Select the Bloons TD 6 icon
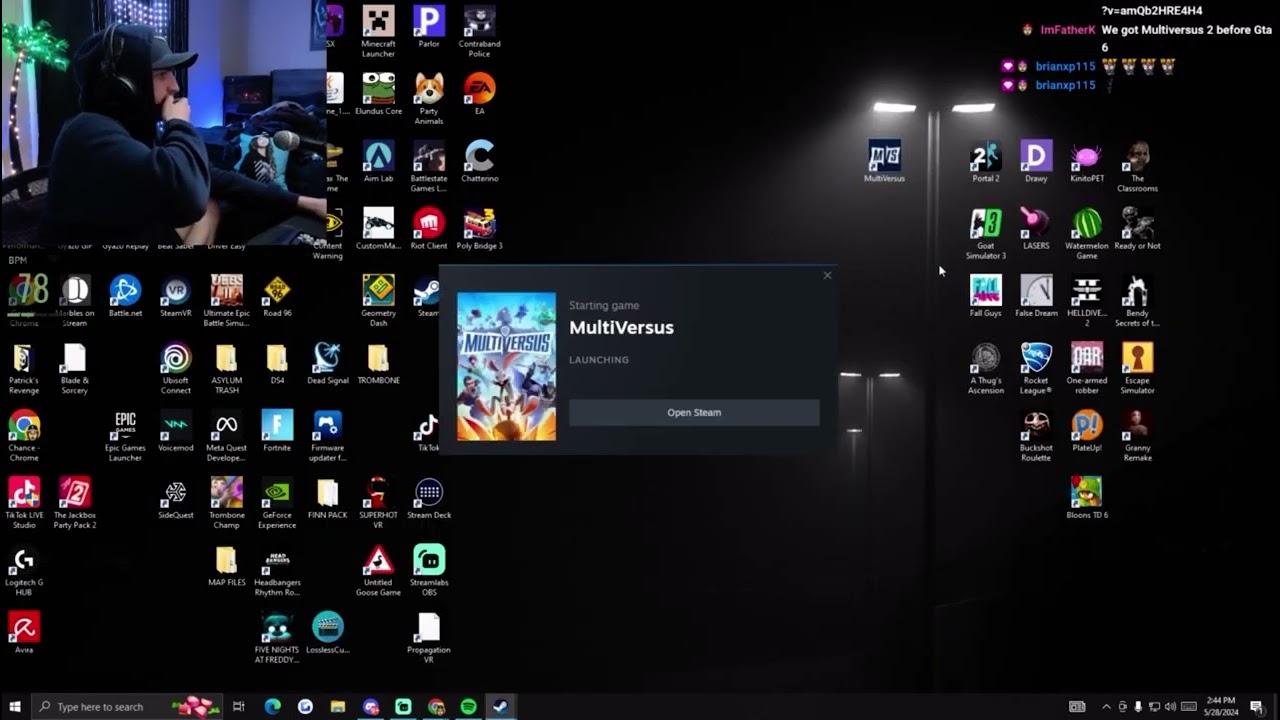Screen dimensions: 1280x720 point(1086,497)
